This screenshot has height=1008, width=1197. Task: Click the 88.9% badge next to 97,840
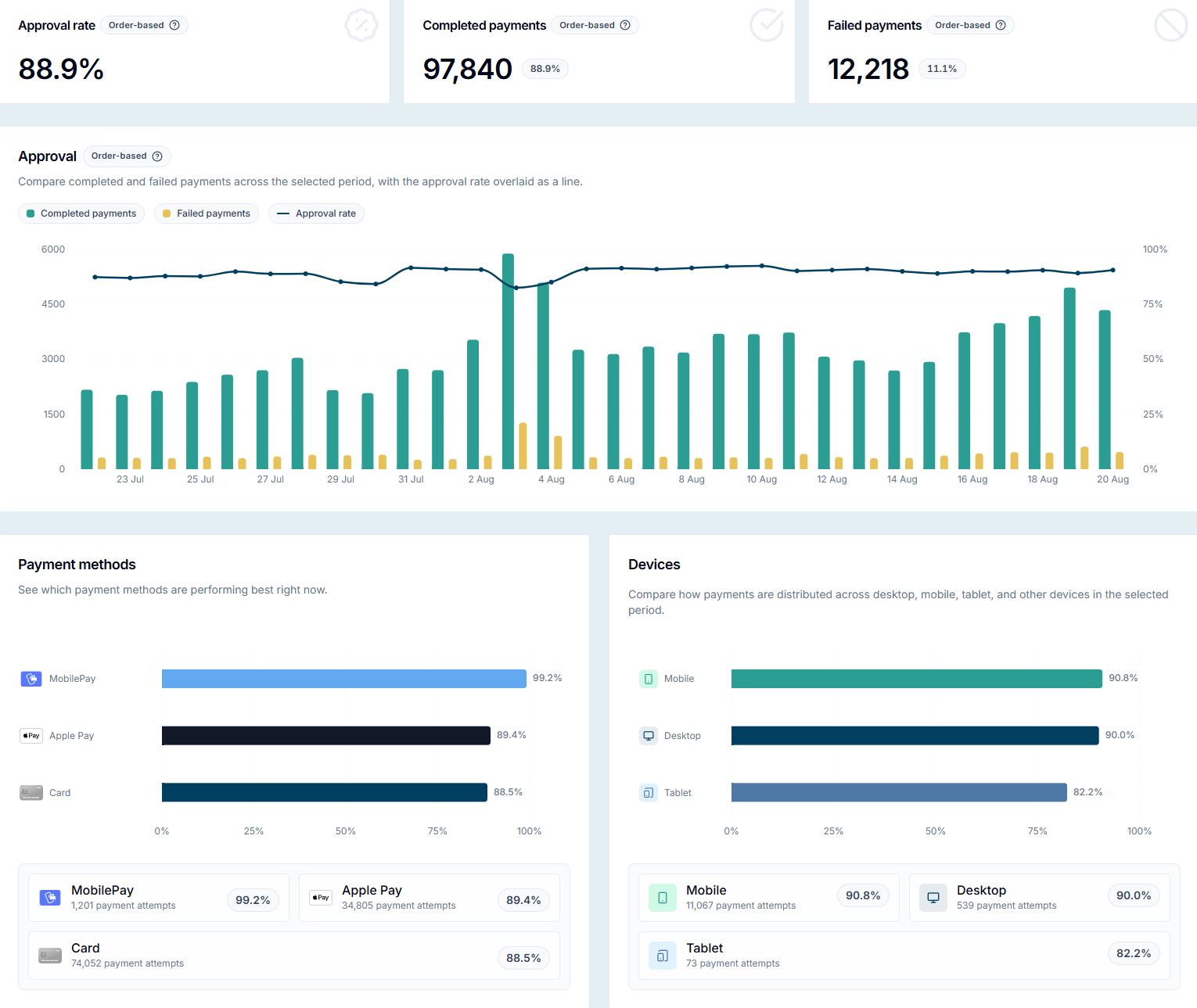click(545, 69)
